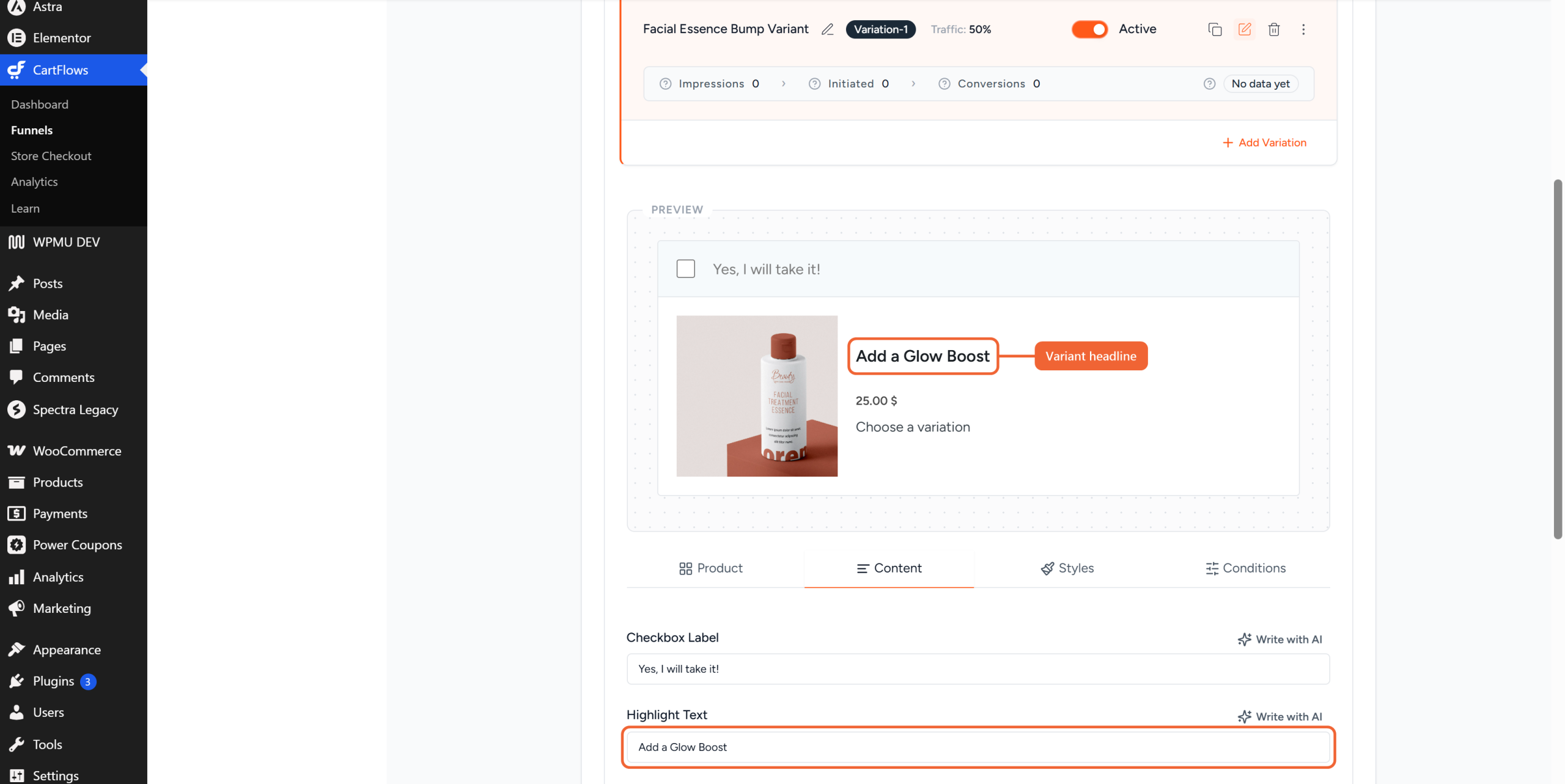Screen dimensions: 1565x784
Task: Open the Learn submenu item
Action: tap(25, 208)
